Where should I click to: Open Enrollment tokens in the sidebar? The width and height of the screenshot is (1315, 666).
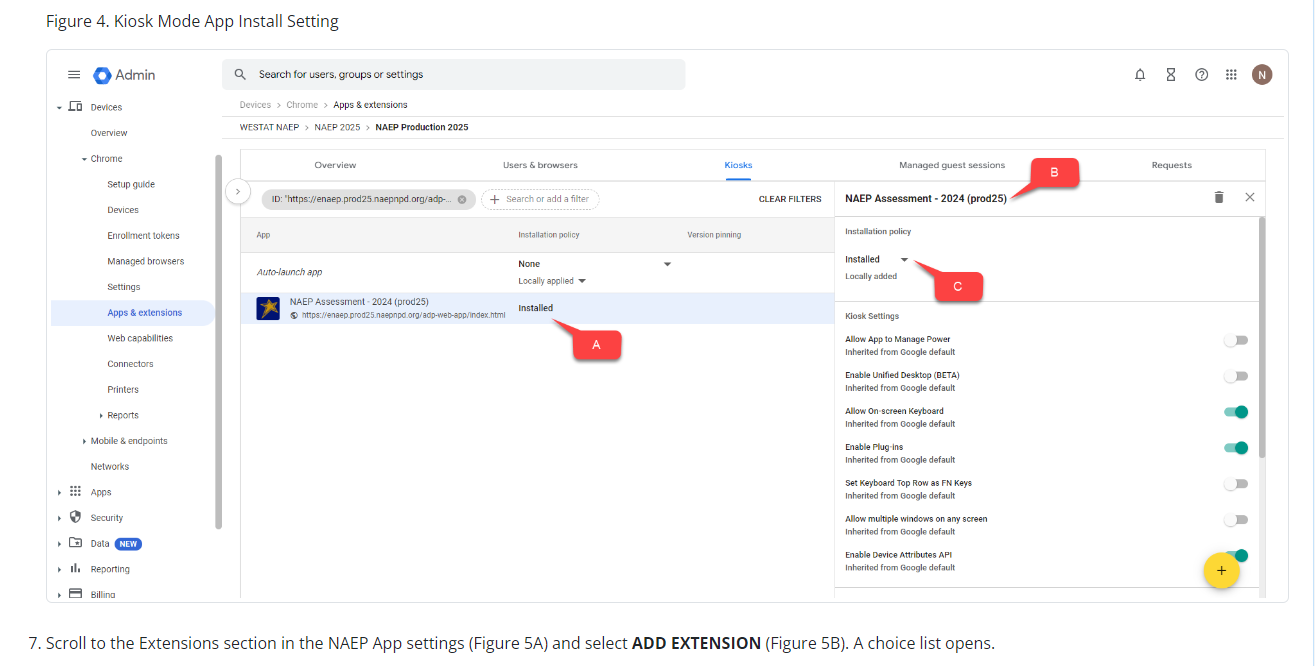(x=143, y=236)
